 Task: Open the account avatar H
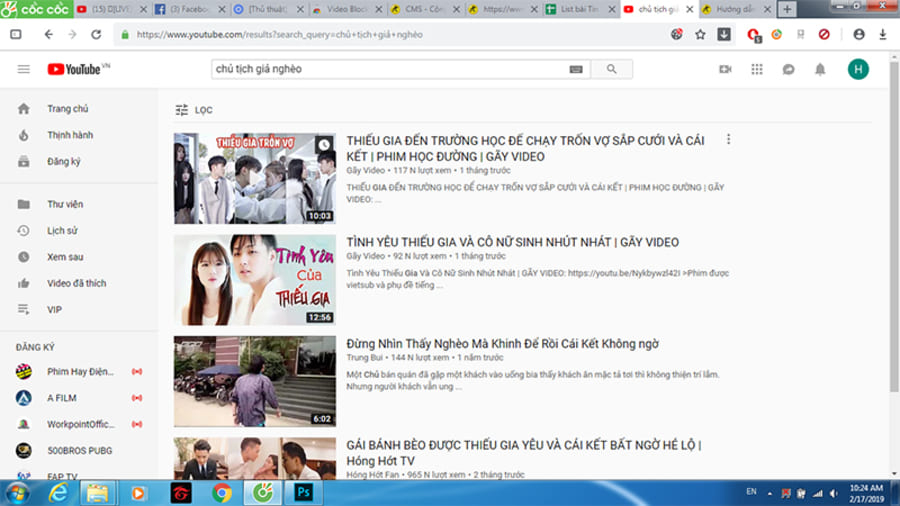pos(858,69)
